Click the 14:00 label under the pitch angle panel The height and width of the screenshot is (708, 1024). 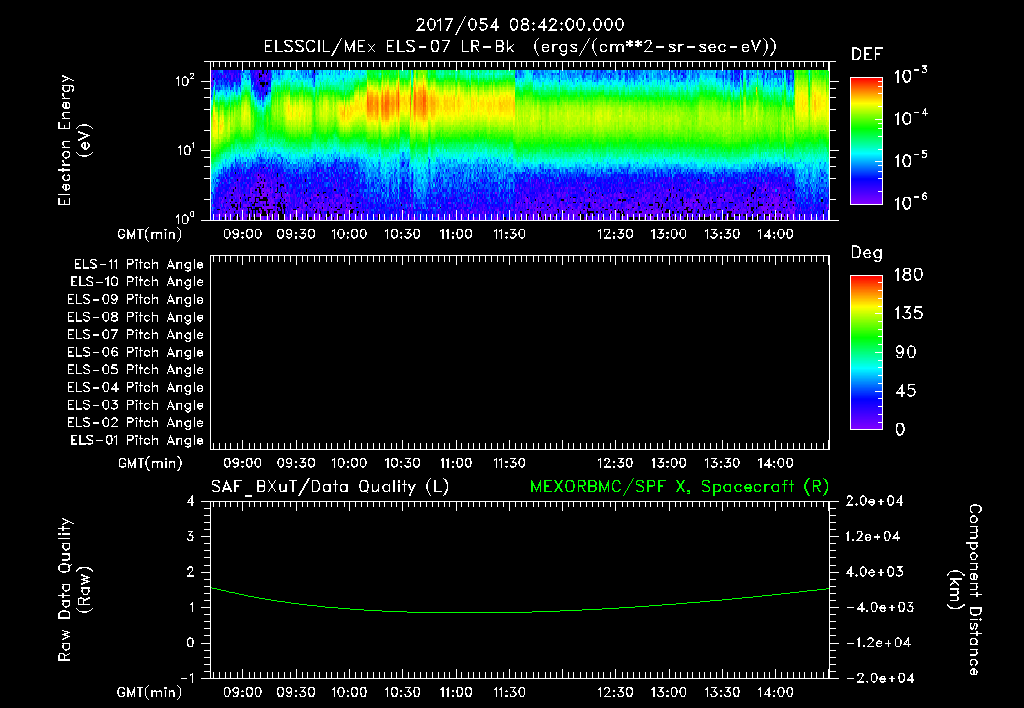coord(775,464)
